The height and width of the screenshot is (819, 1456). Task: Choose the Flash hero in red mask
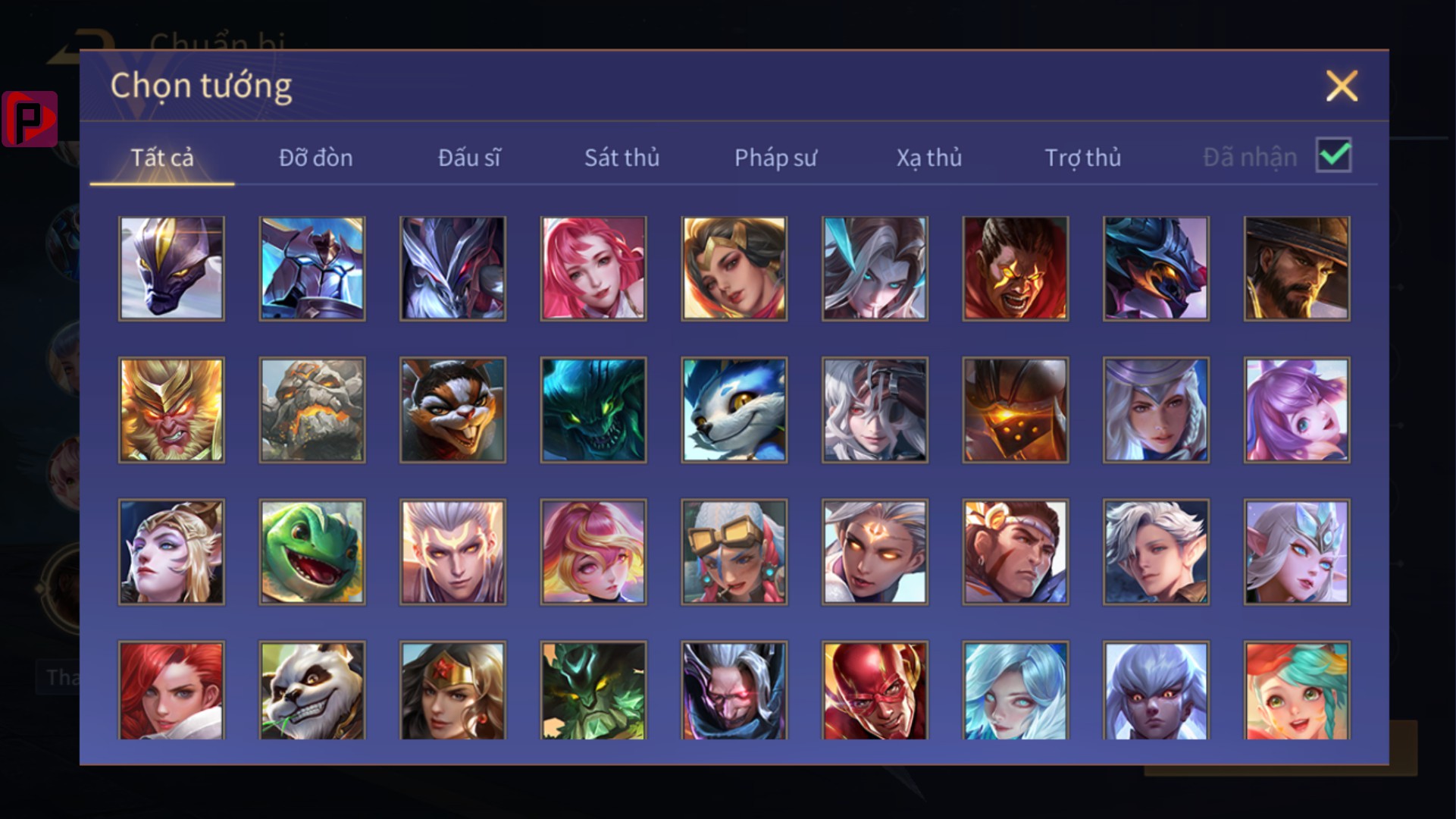(875, 690)
